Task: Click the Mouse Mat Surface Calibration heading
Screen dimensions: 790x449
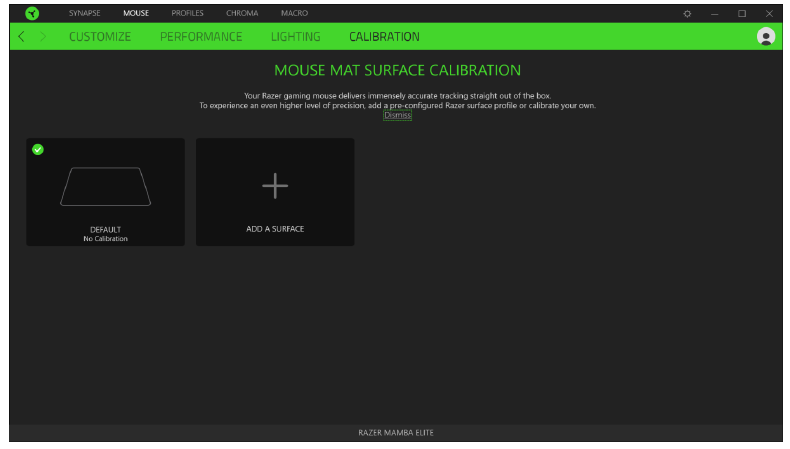Action: (x=398, y=70)
